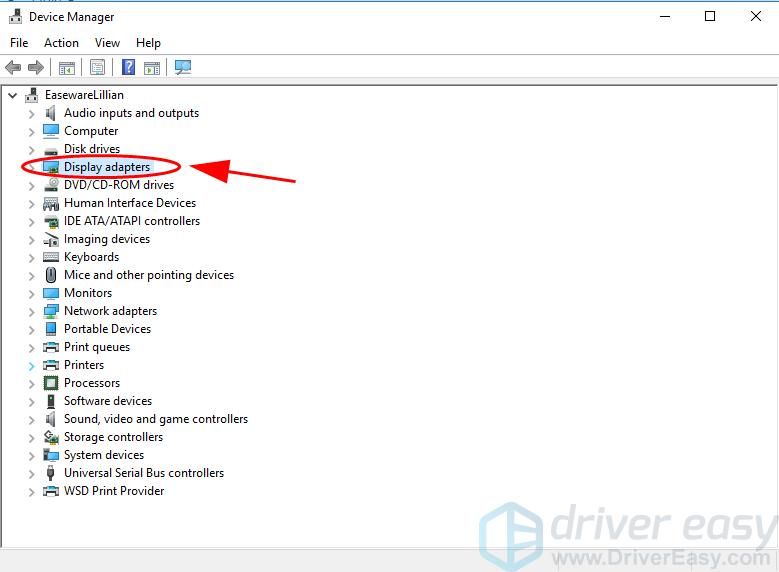Select Mice and other pointing devices
Viewport: 779px width, 572px height.
coord(148,275)
